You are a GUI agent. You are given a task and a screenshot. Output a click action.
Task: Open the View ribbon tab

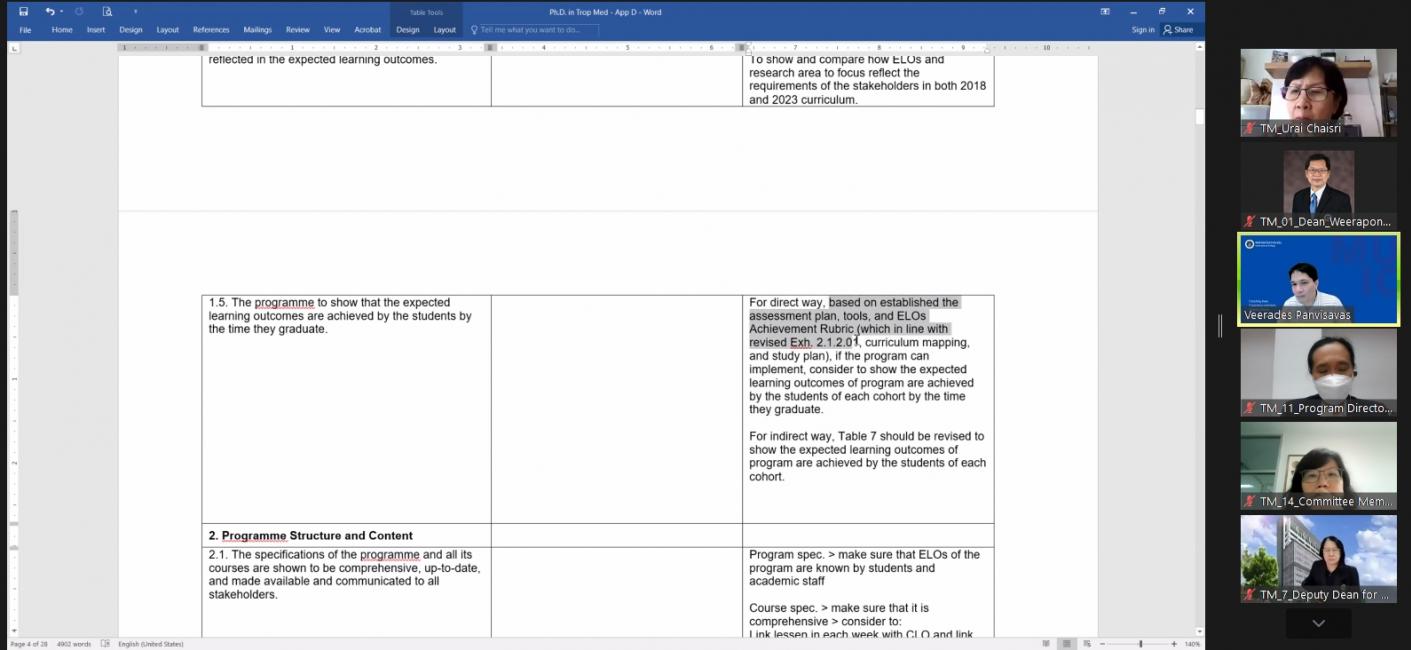pos(332,30)
